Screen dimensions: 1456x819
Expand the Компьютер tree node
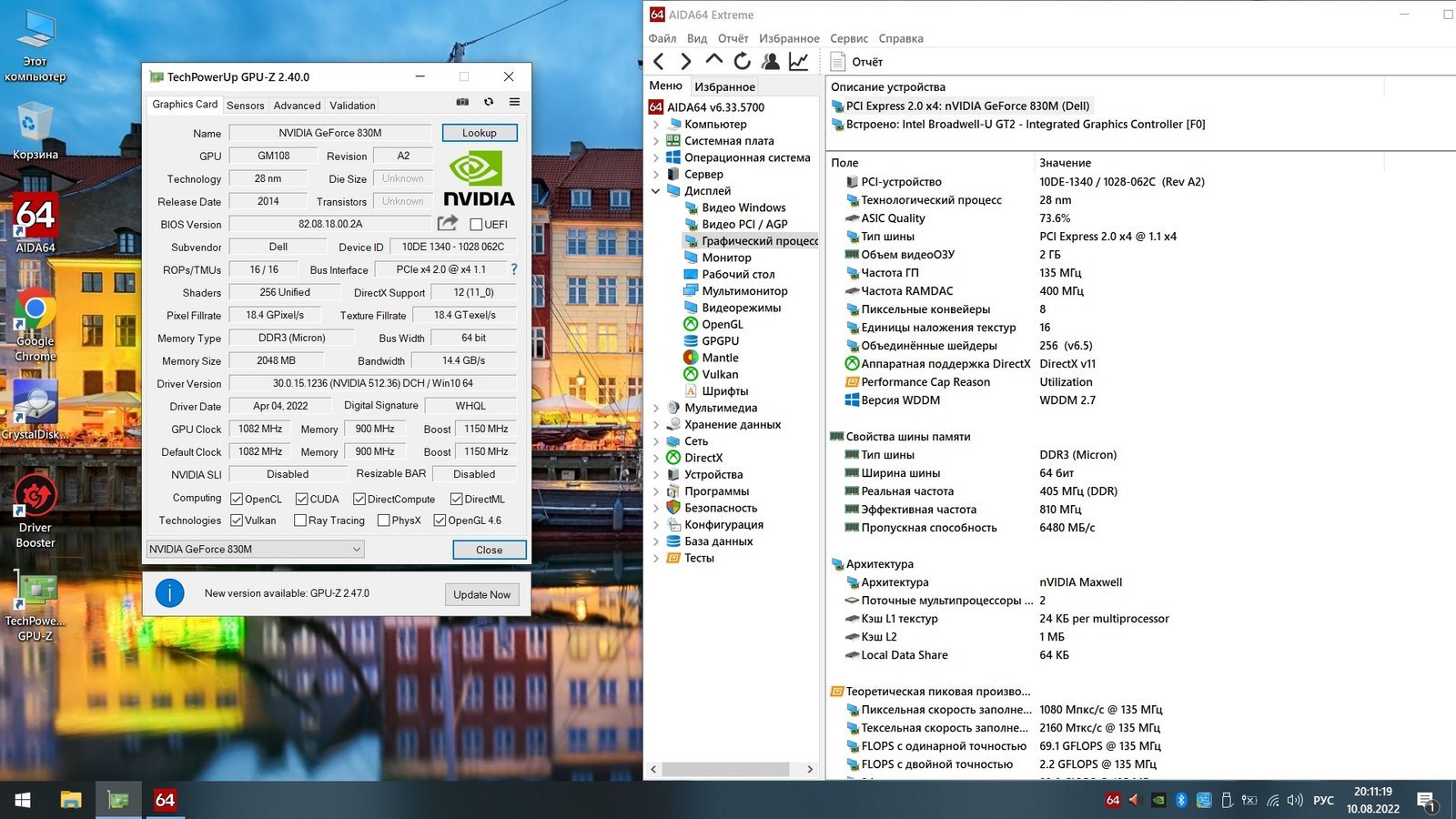pos(656,124)
